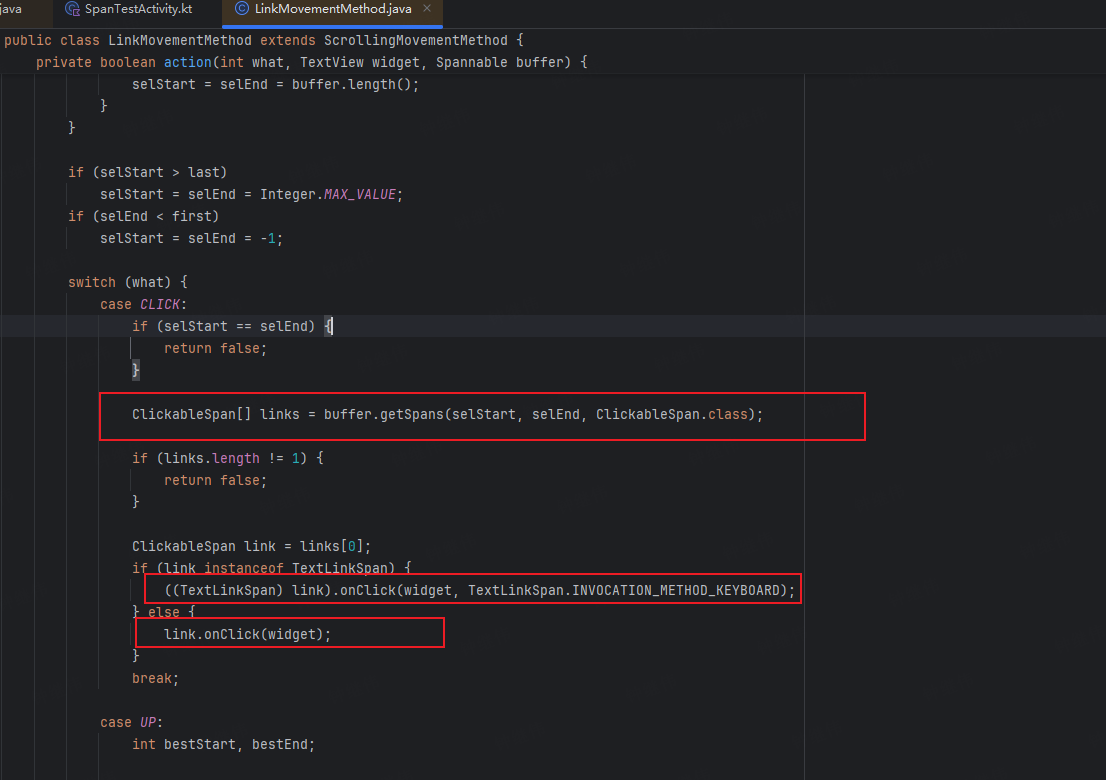Viewport: 1106px width, 780px height.
Task: Place cursor on 'if (selStart == selEnd)' line
Action: point(232,326)
